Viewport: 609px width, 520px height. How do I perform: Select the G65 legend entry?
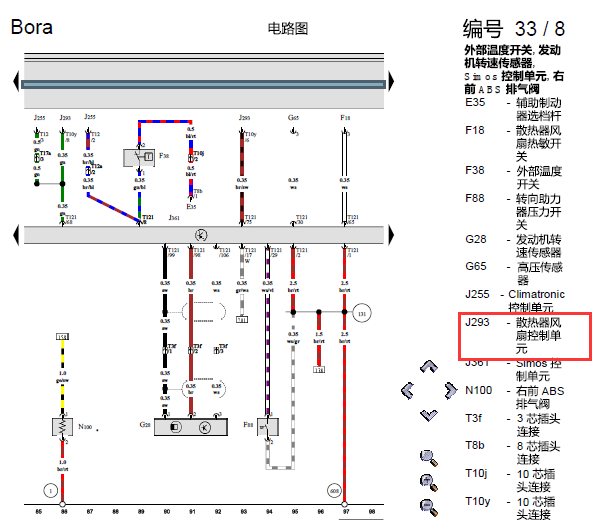514,273
